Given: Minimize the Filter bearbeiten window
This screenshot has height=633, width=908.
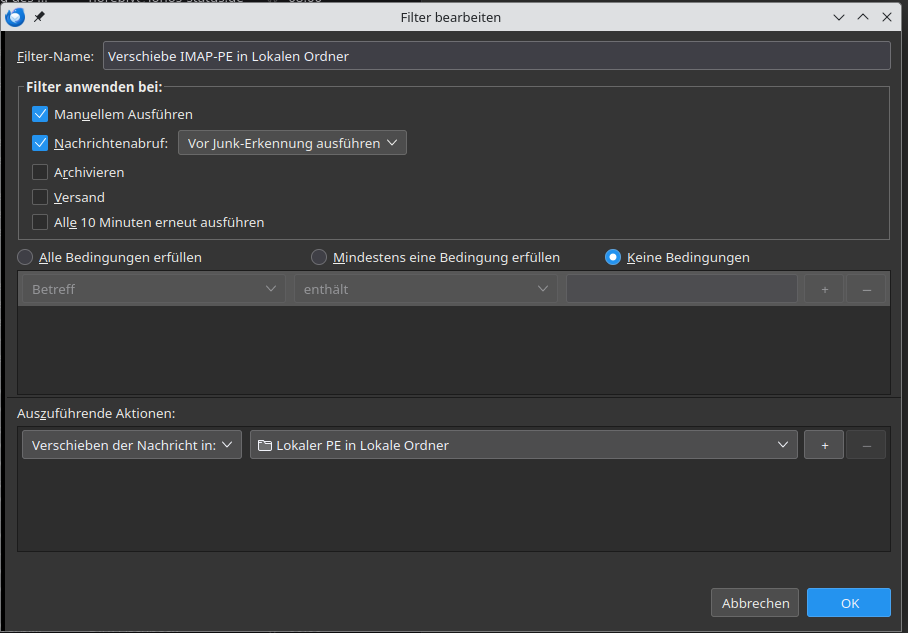Looking at the screenshot, I should pyautogui.click(x=839, y=17).
